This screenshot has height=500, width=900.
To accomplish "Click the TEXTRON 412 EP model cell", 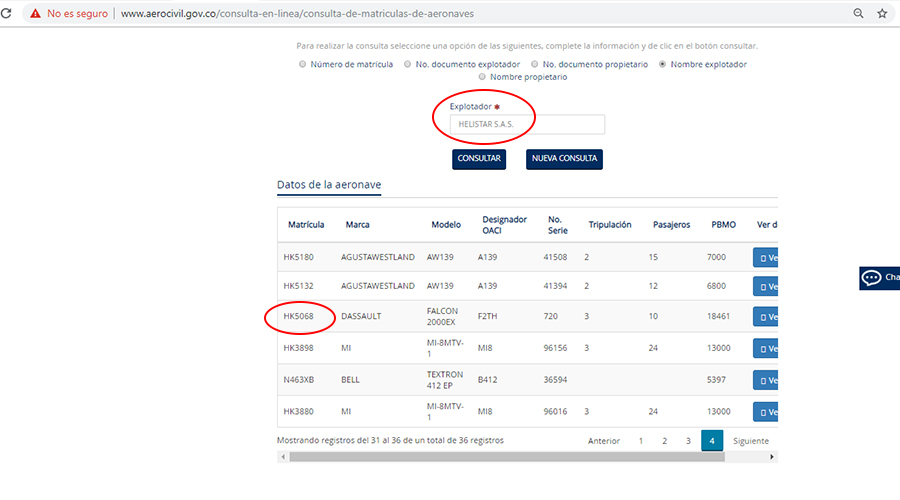I will 444,379.
